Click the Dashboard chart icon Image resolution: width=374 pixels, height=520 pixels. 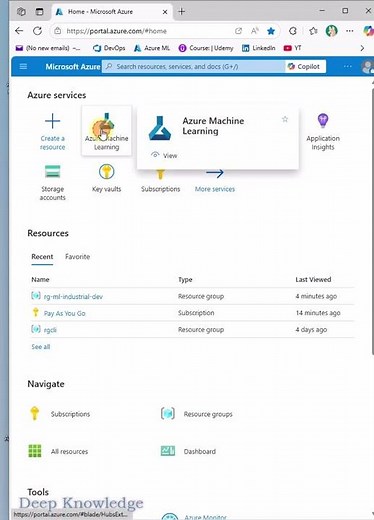coord(168,451)
